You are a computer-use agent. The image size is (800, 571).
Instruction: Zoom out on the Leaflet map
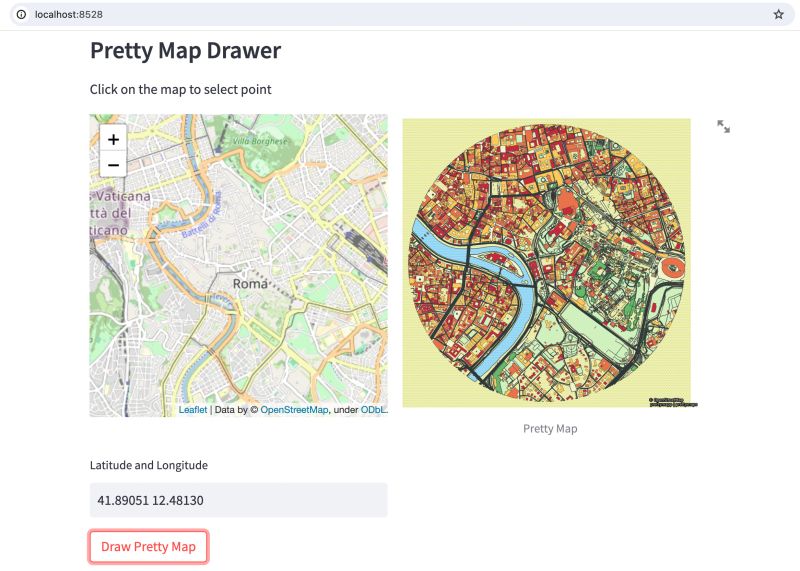113,165
